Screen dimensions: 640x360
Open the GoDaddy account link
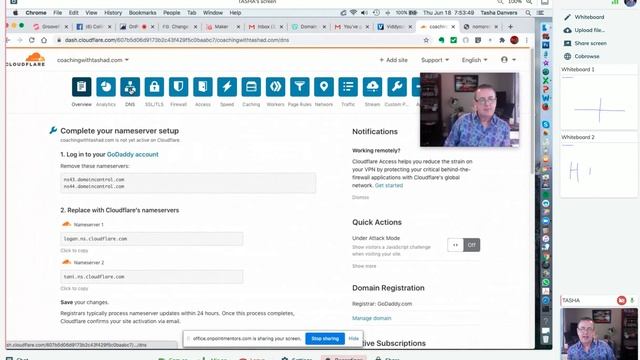[133, 154]
